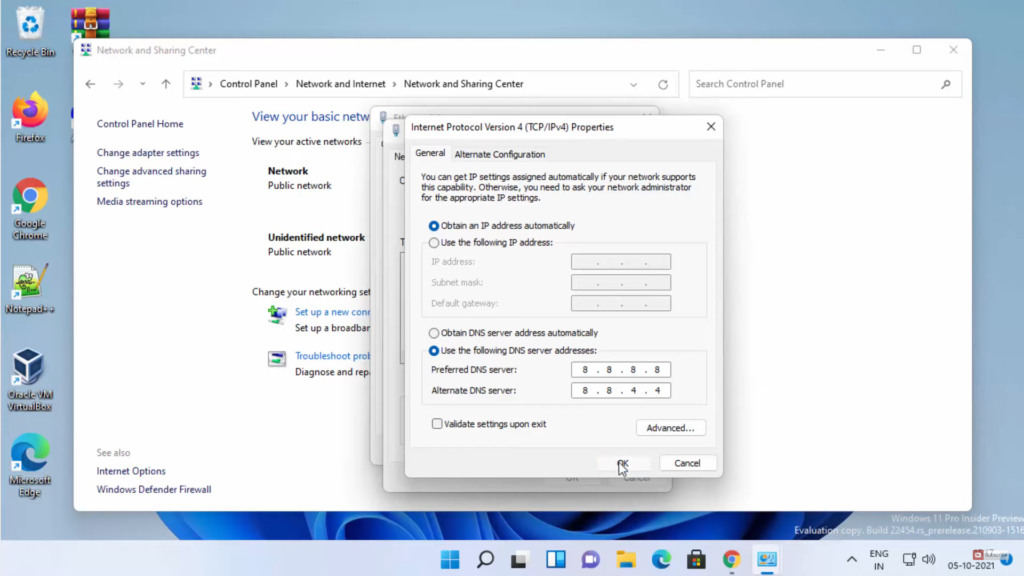This screenshot has width=1024, height=576.
Task: Open Microsoft Store from taskbar
Action: 696,559
